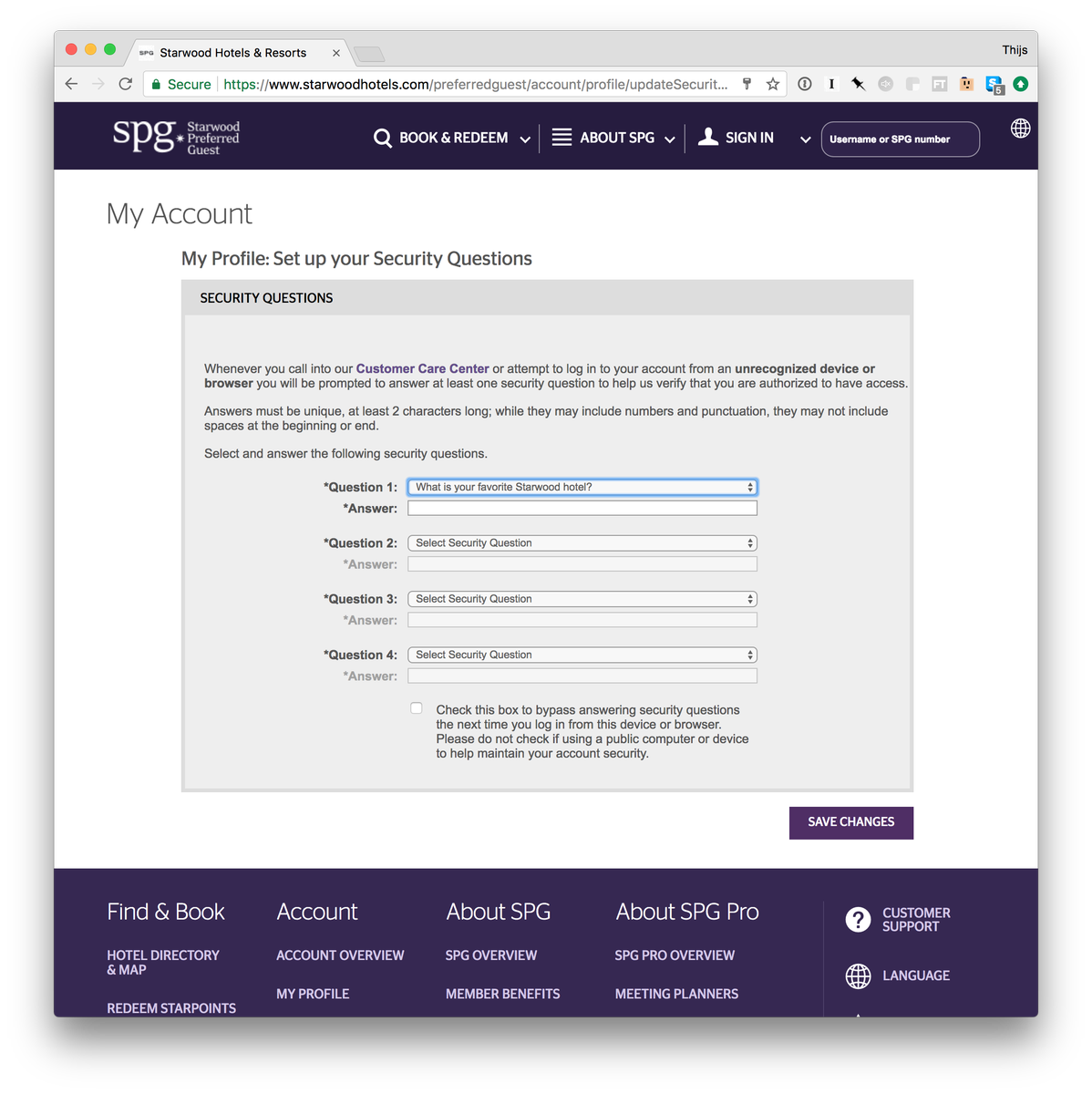Click the muted speaker extension icon
The height and width of the screenshot is (1094, 1092).
[x=885, y=84]
